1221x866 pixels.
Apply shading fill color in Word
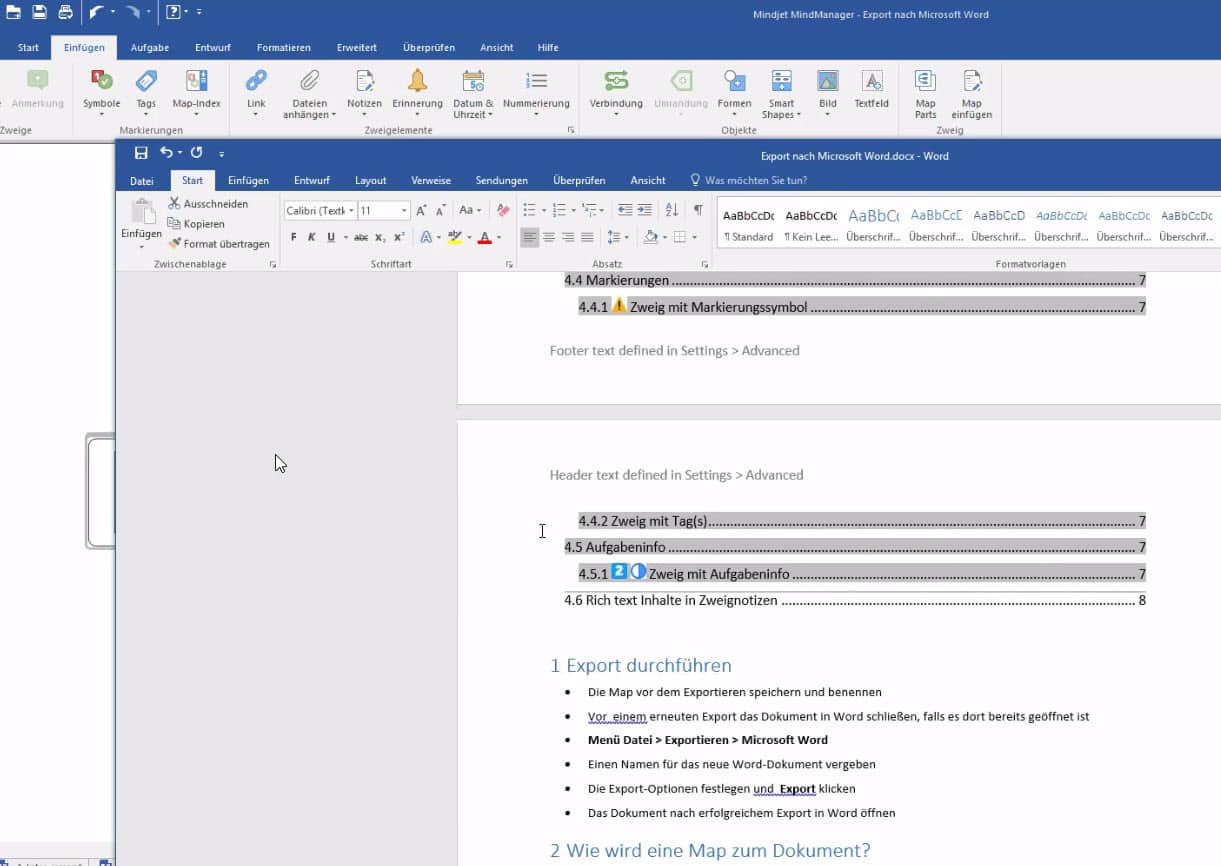click(650, 237)
